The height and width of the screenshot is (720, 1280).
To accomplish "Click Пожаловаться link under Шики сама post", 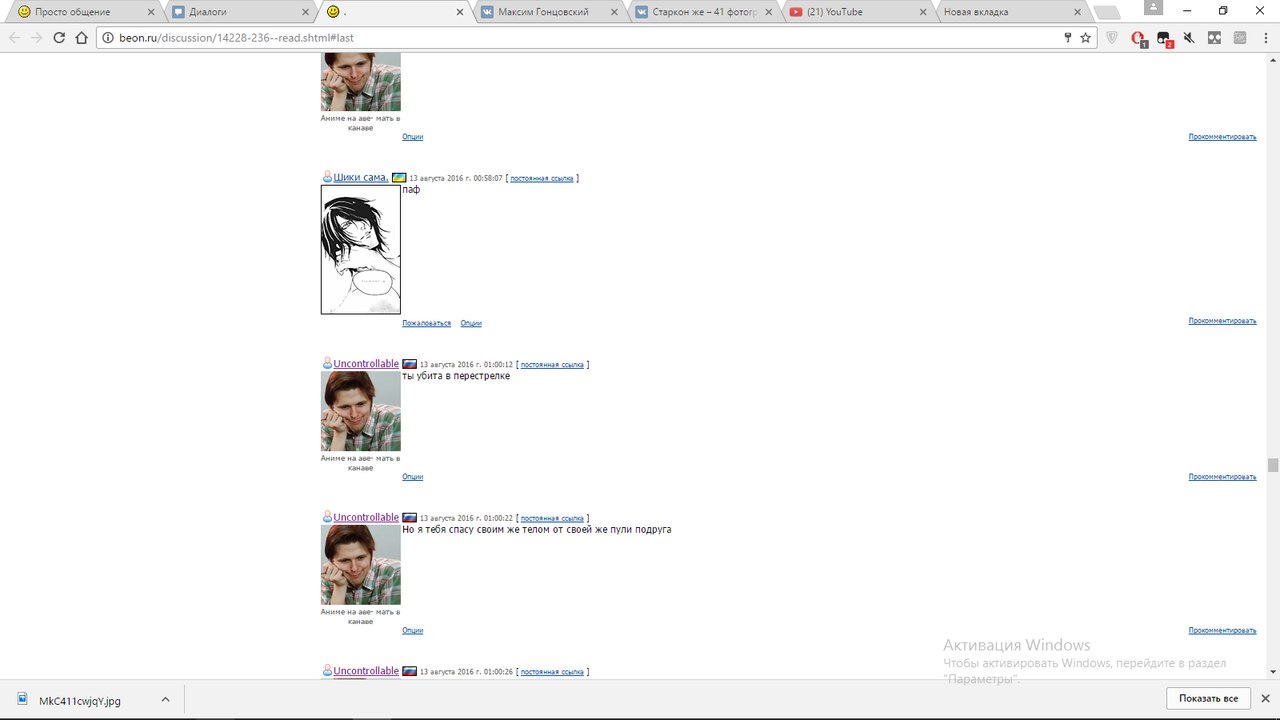I will tap(426, 323).
